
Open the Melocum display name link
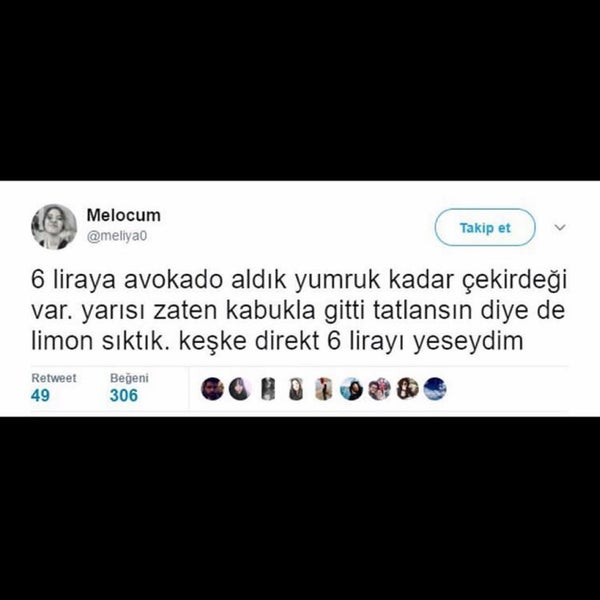point(124,215)
